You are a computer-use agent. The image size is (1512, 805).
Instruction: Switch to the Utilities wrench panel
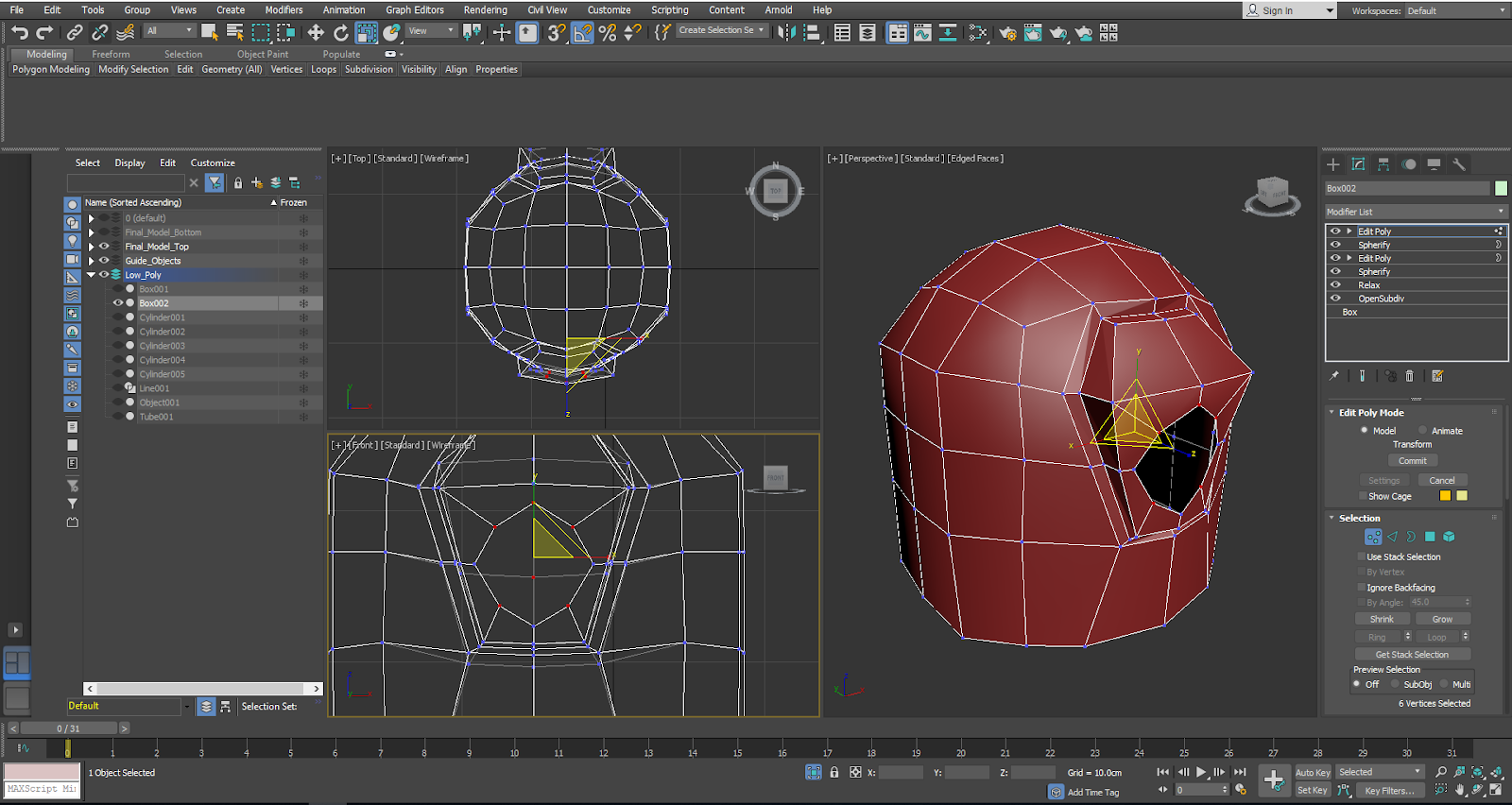1459,163
